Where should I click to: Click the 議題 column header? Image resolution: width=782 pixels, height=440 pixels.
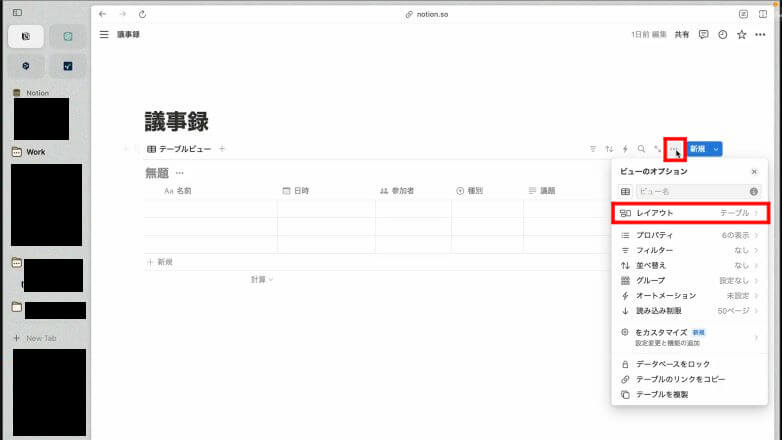[542, 191]
